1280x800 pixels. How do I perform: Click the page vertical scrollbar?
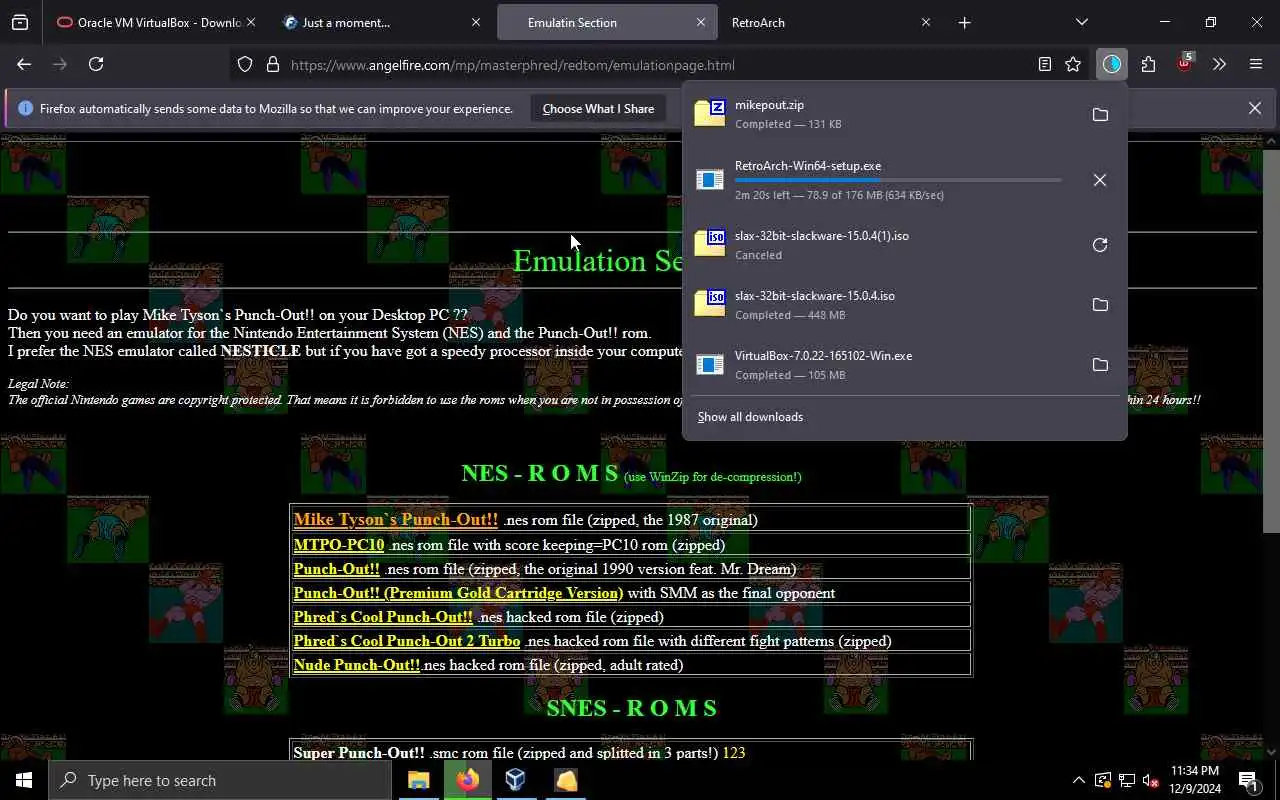coord(1271,340)
